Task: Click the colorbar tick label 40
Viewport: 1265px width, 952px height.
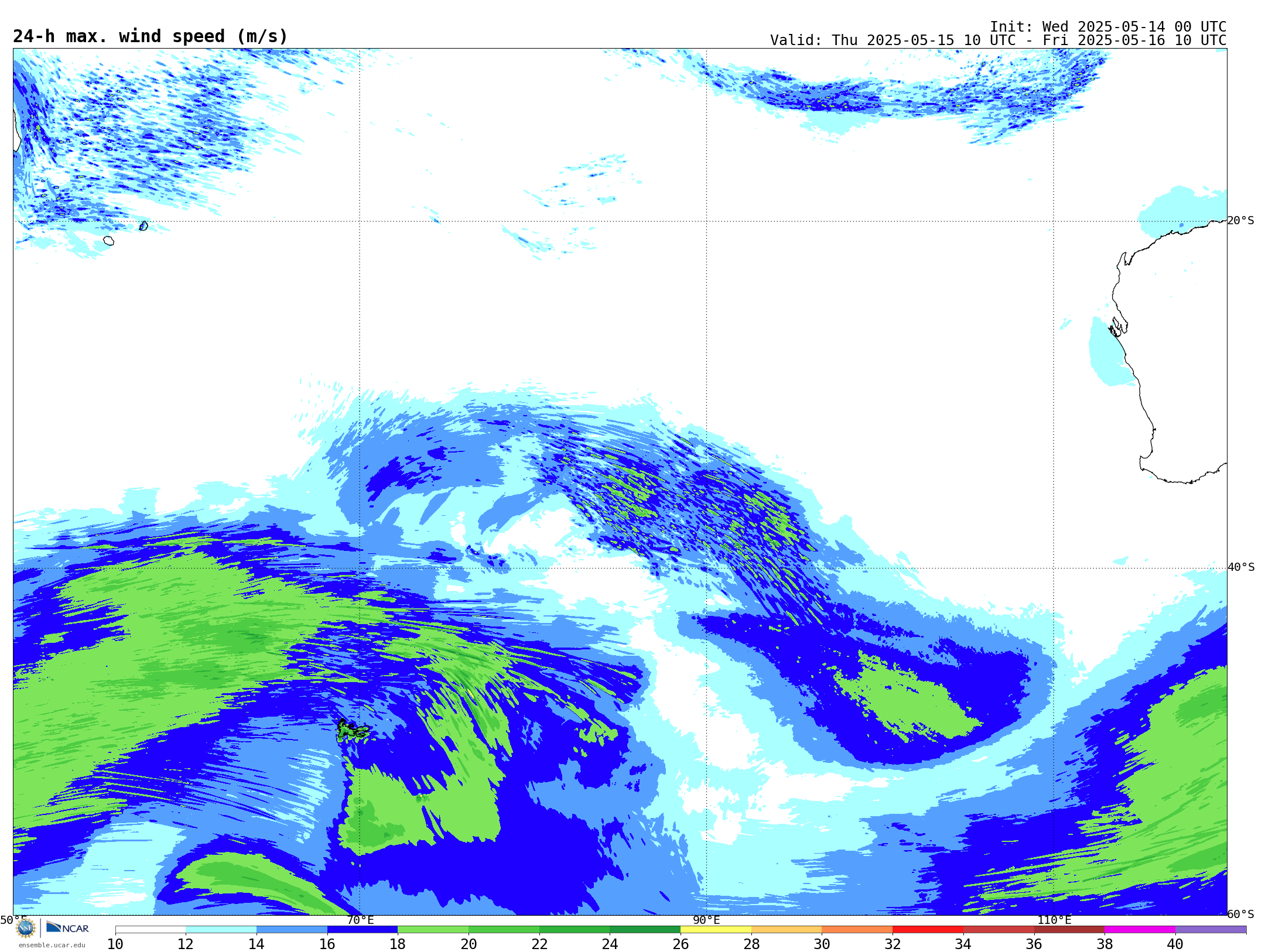Action: tap(1175, 944)
